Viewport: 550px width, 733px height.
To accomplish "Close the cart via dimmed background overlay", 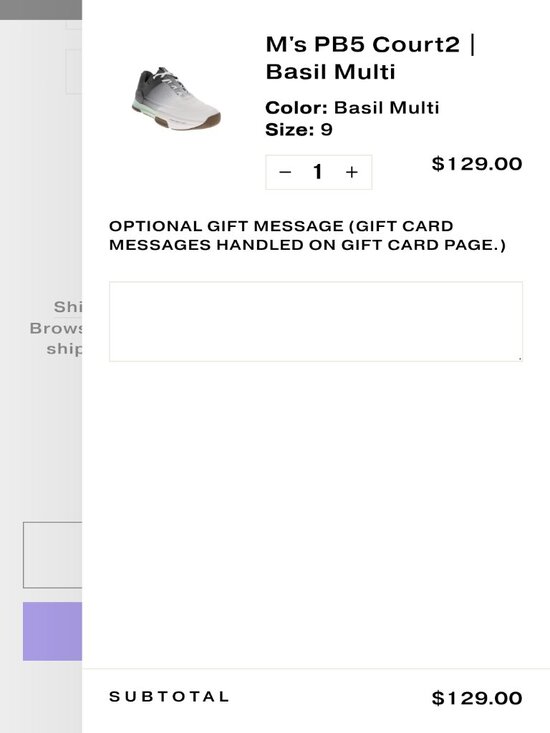I will pos(41,421).
